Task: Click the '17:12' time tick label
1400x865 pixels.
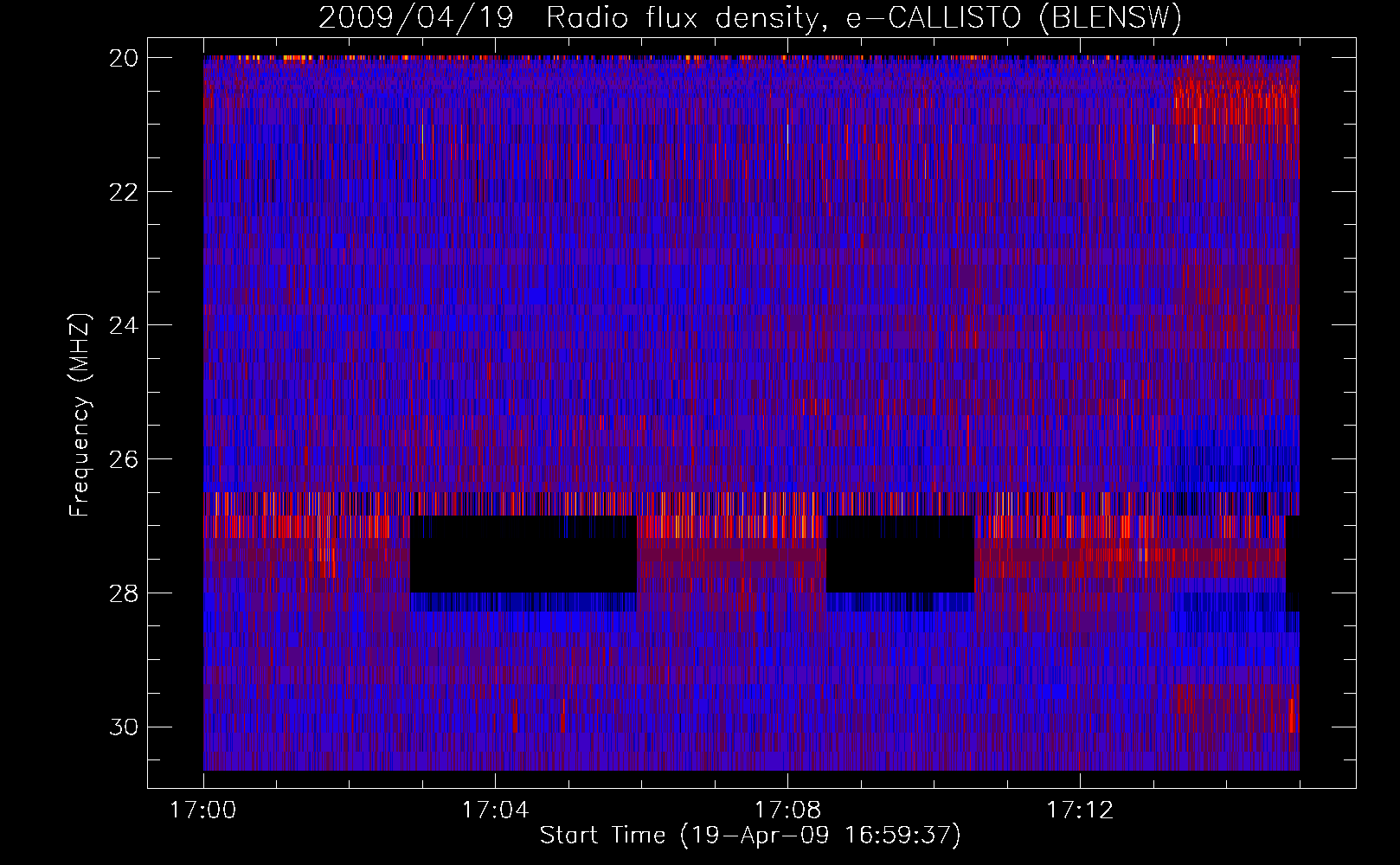Action: coord(1080,811)
